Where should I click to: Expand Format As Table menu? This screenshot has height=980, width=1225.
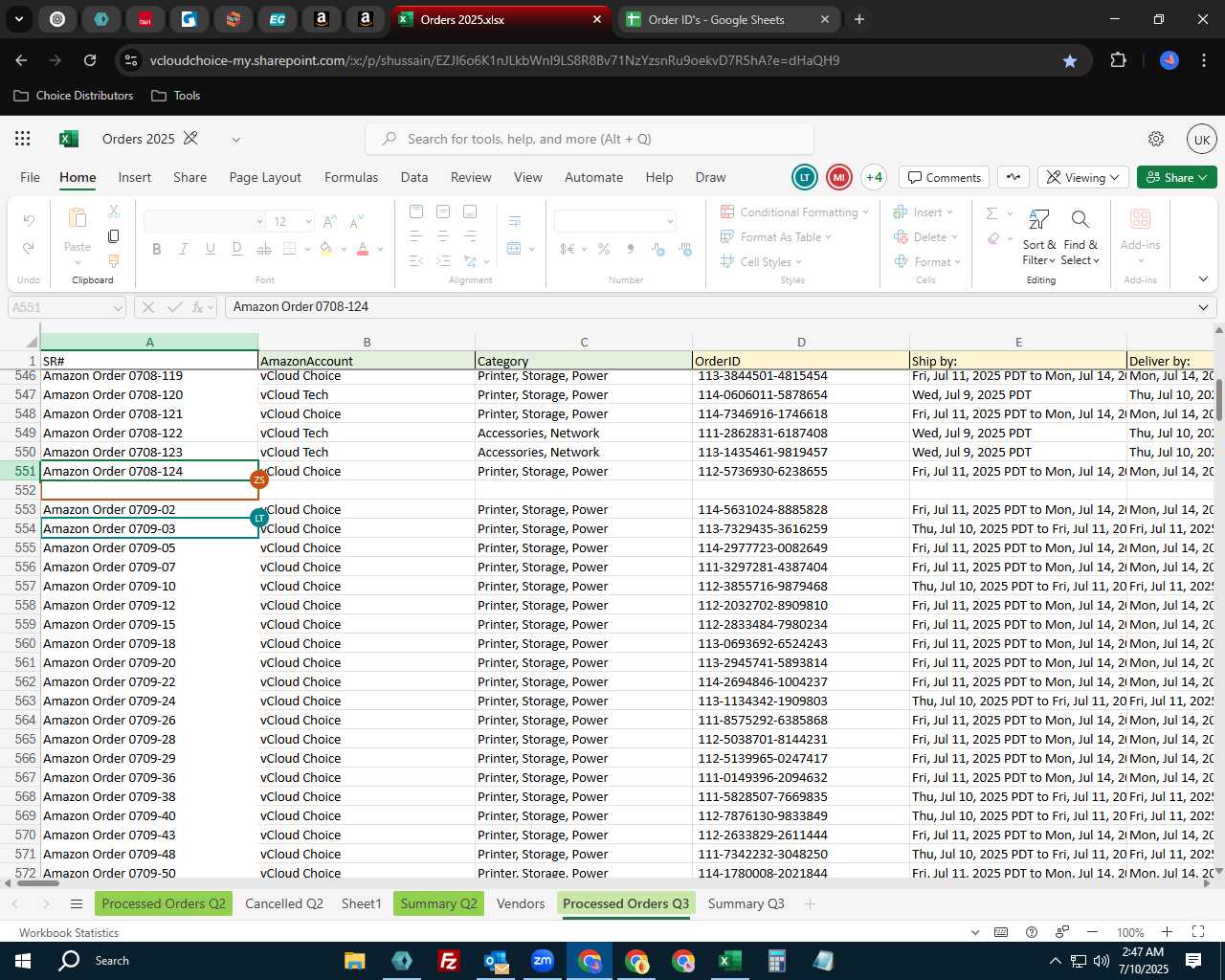tap(776, 236)
